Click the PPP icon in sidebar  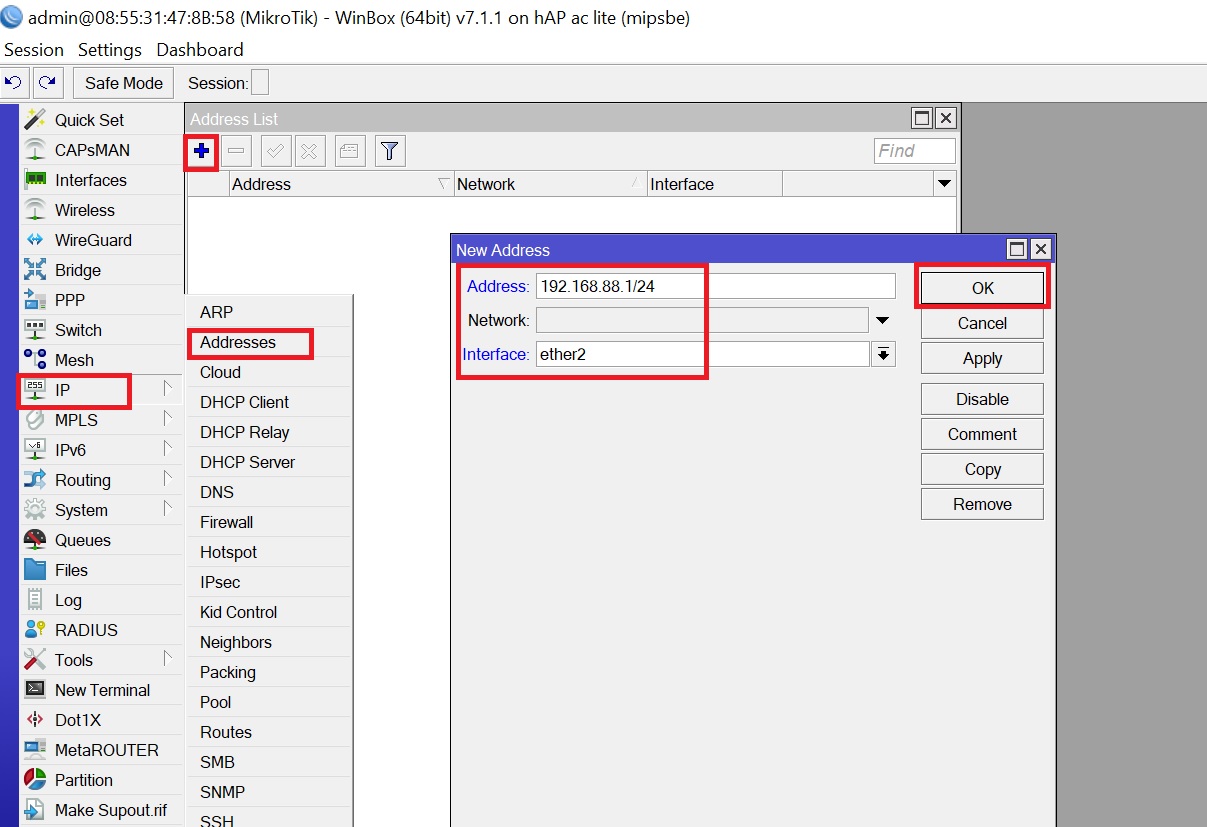click(x=36, y=299)
